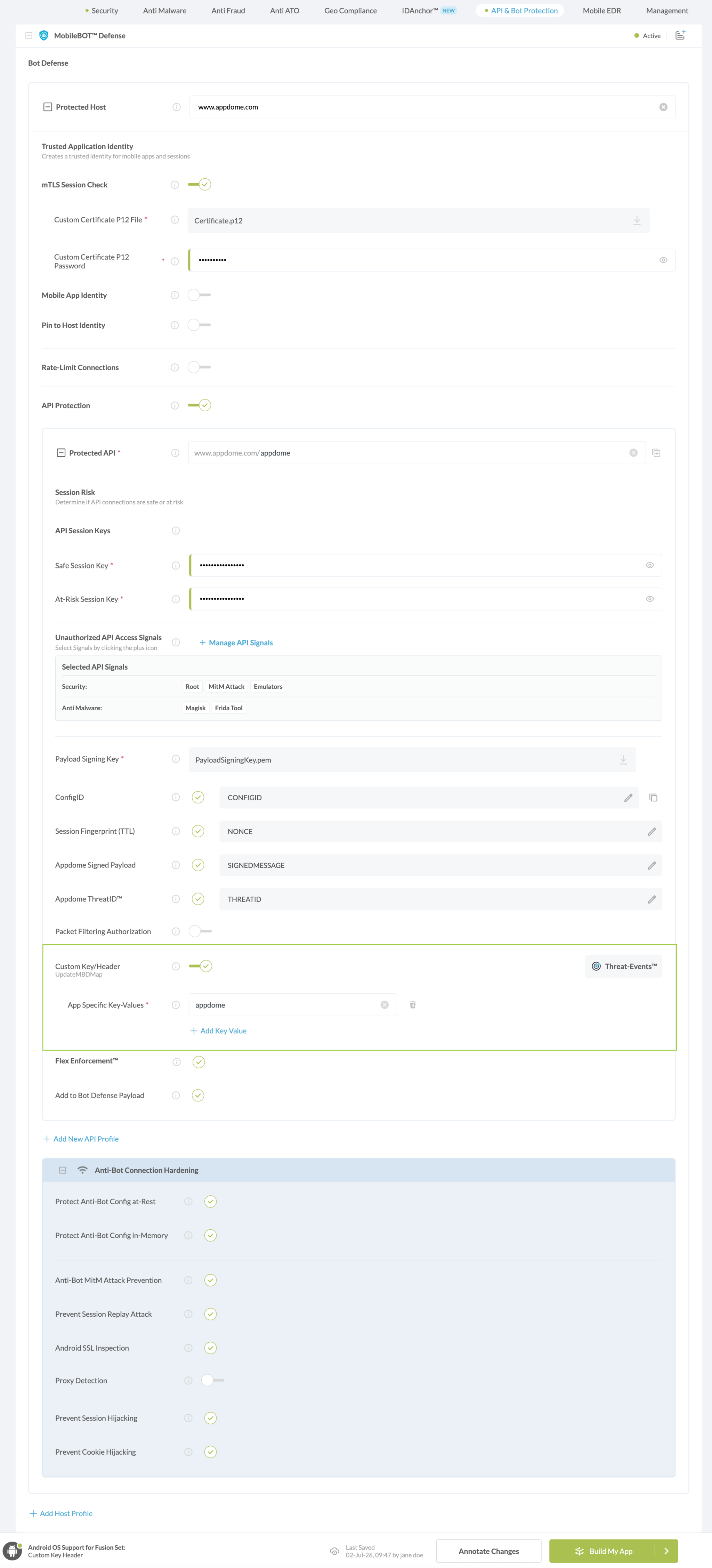Enable Proxy Detection switch

tap(213, 1381)
